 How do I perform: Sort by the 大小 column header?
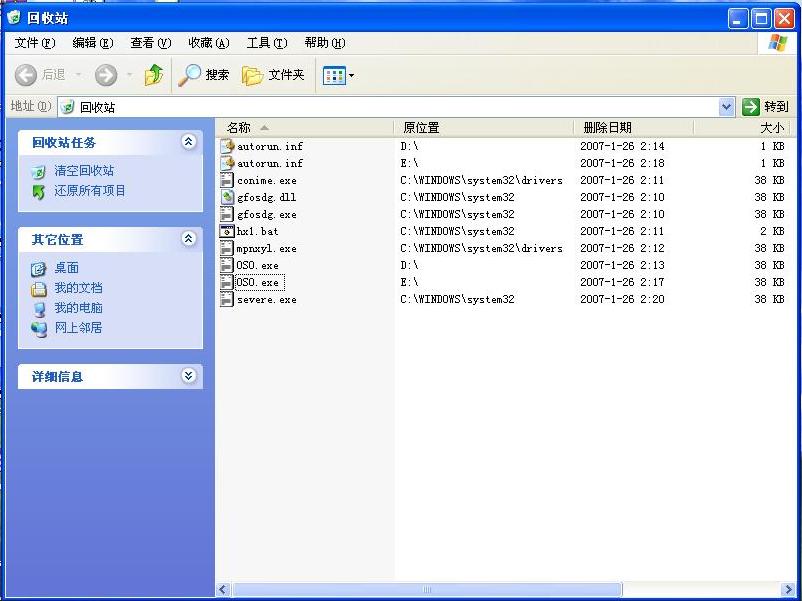(x=741, y=127)
